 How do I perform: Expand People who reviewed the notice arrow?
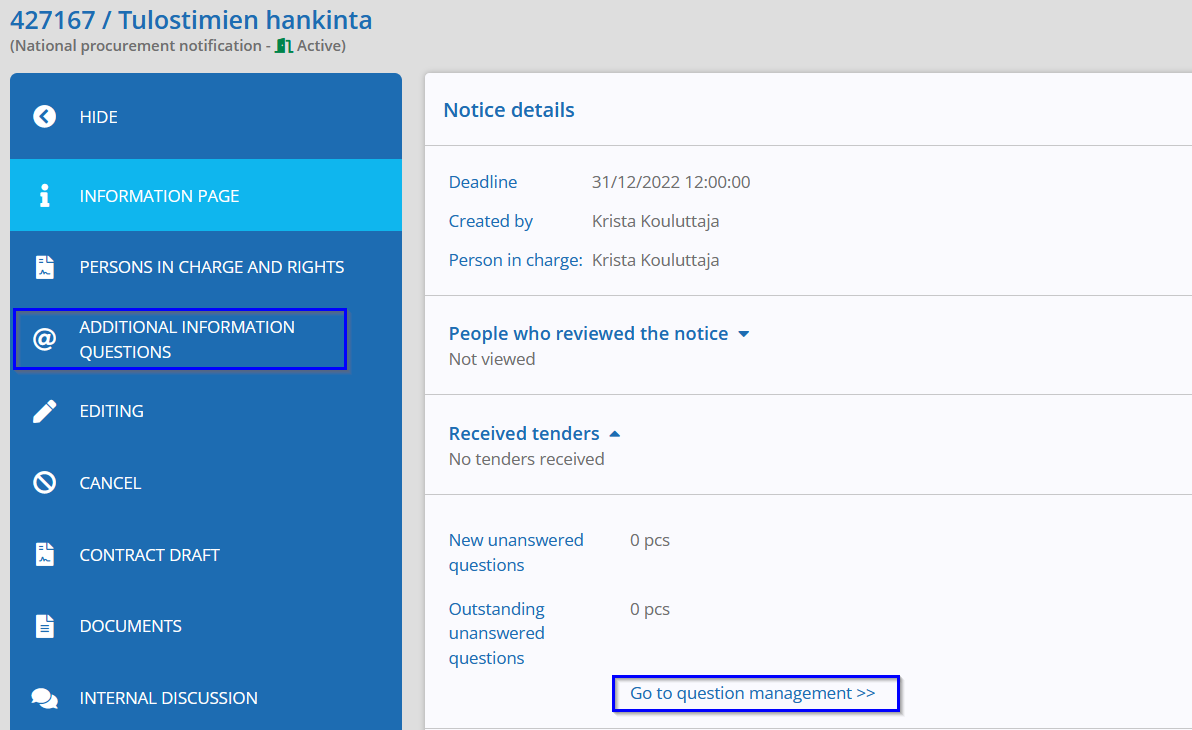pos(743,334)
